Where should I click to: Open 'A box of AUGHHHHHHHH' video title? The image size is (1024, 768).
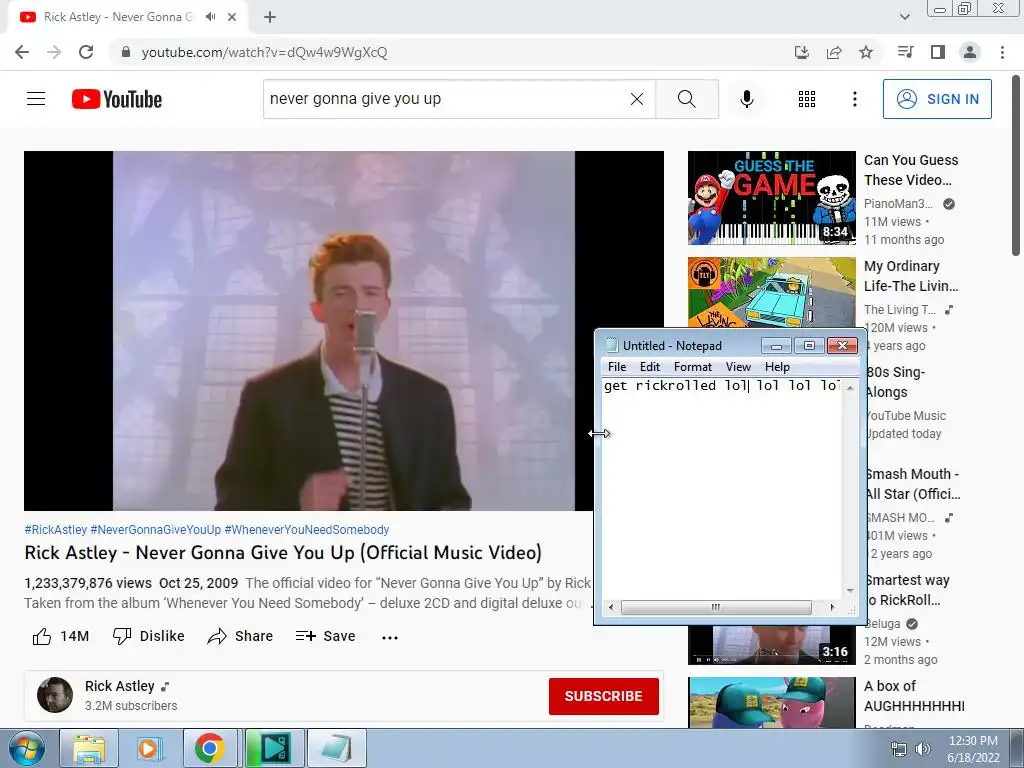click(914, 696)
